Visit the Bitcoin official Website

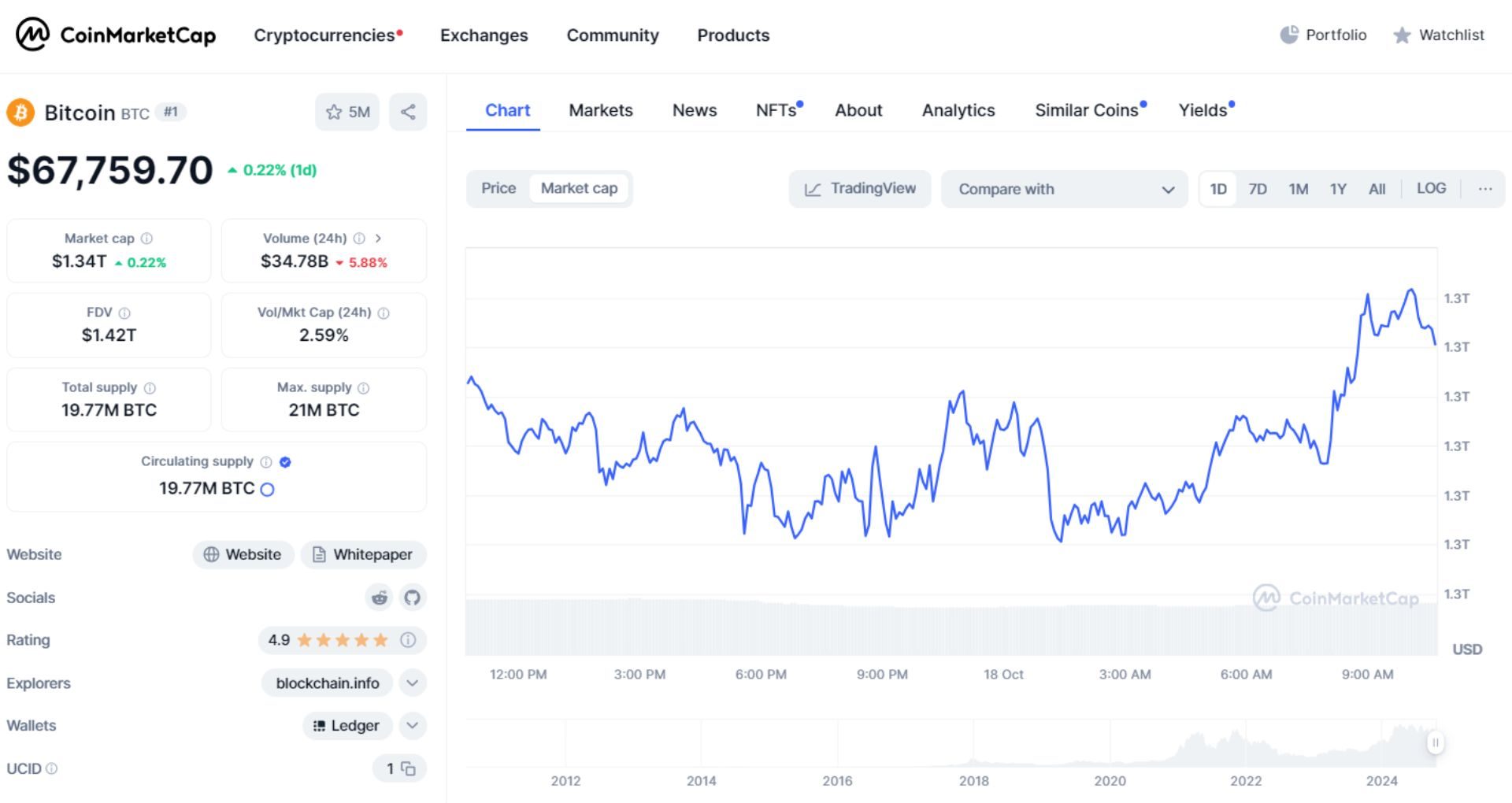coord(243,554)
